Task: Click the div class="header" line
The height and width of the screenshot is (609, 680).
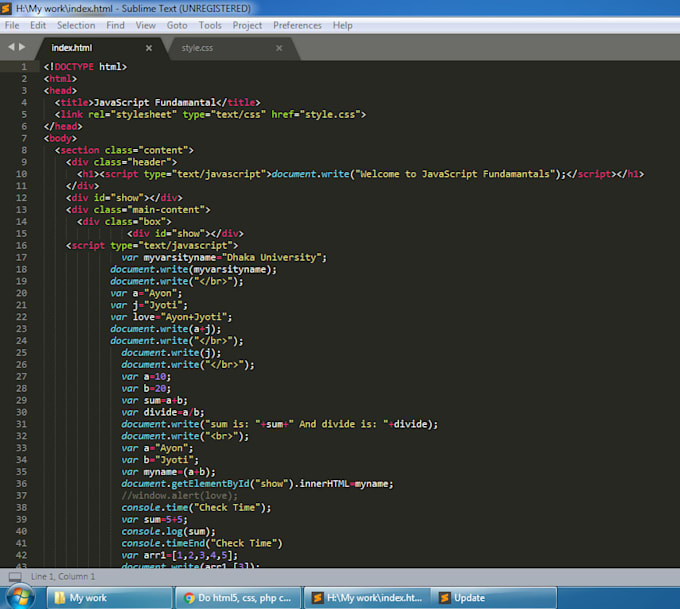Action: pyautogui.click(x=121, y=162)
